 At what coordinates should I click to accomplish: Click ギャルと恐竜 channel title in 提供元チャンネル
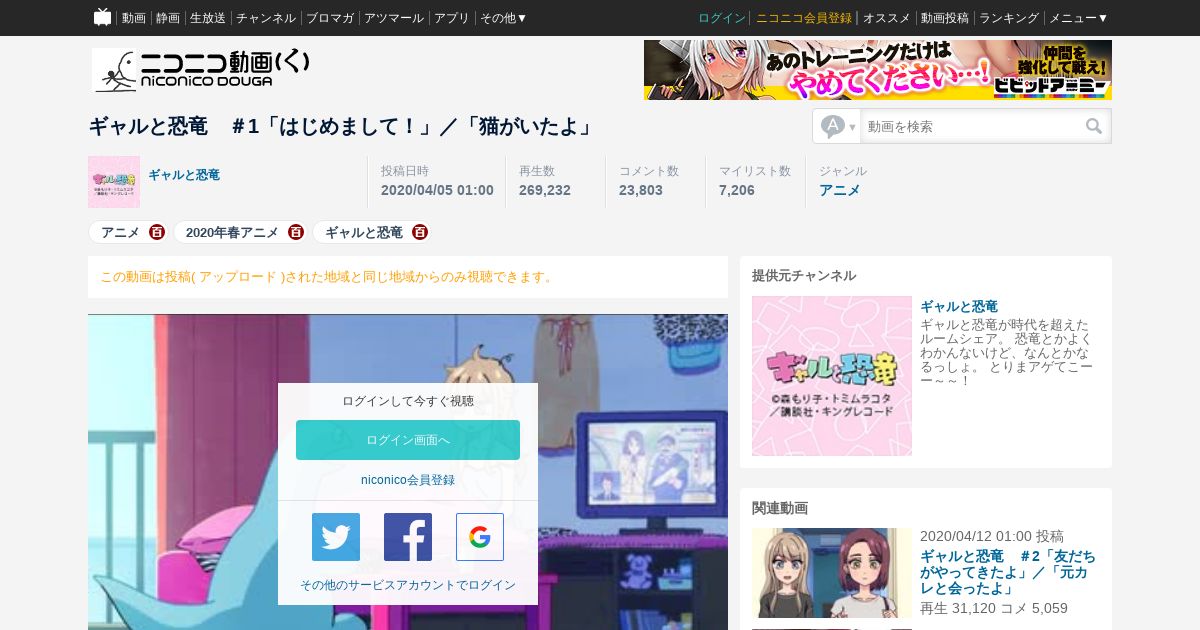coord(959,306)
